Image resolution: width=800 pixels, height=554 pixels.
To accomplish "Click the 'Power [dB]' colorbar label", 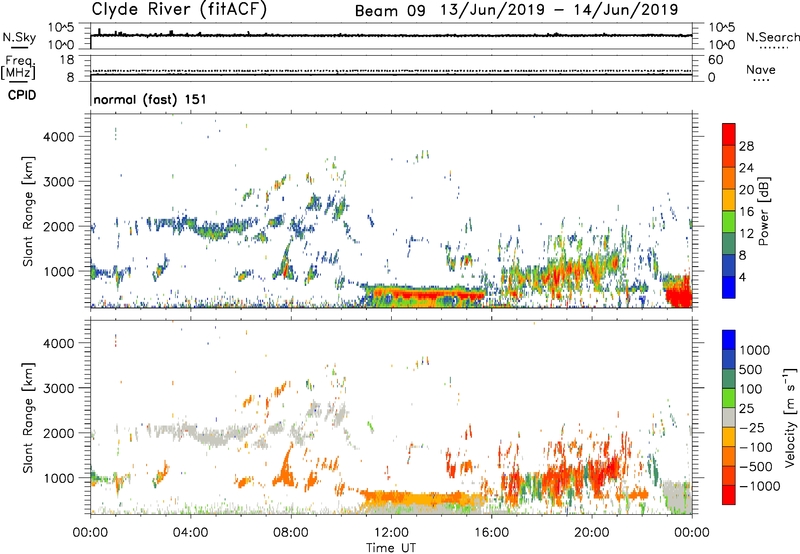I will point(763,211).
